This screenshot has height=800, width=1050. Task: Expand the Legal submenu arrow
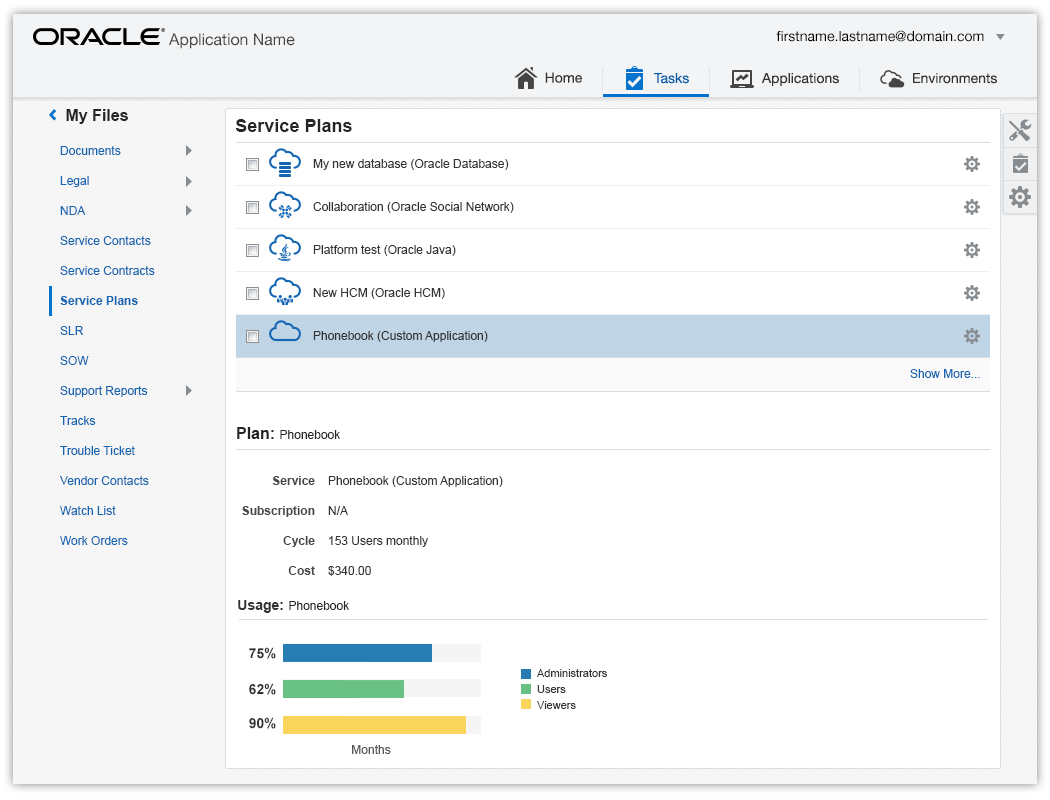[189, 181]
